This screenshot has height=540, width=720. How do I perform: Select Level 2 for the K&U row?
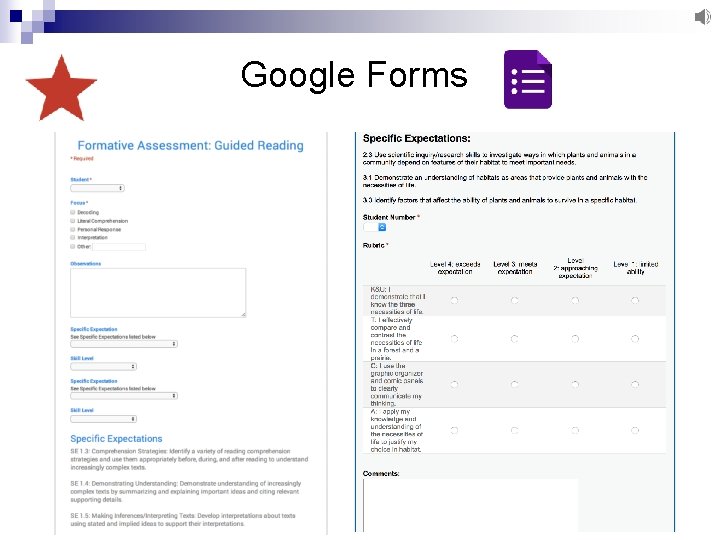(575, 300)
